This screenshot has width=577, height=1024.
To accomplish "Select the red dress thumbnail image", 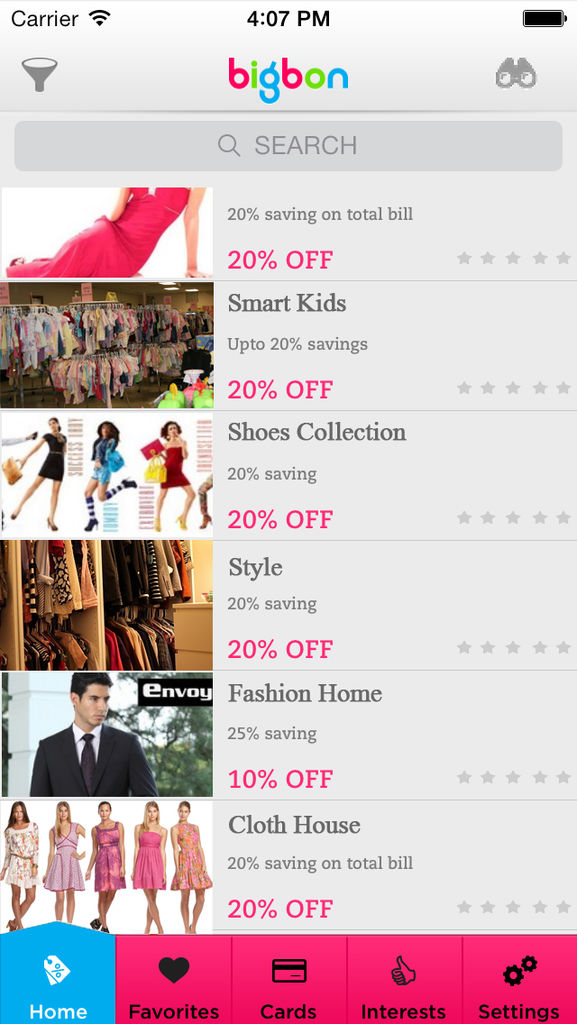I will [107, 232].
